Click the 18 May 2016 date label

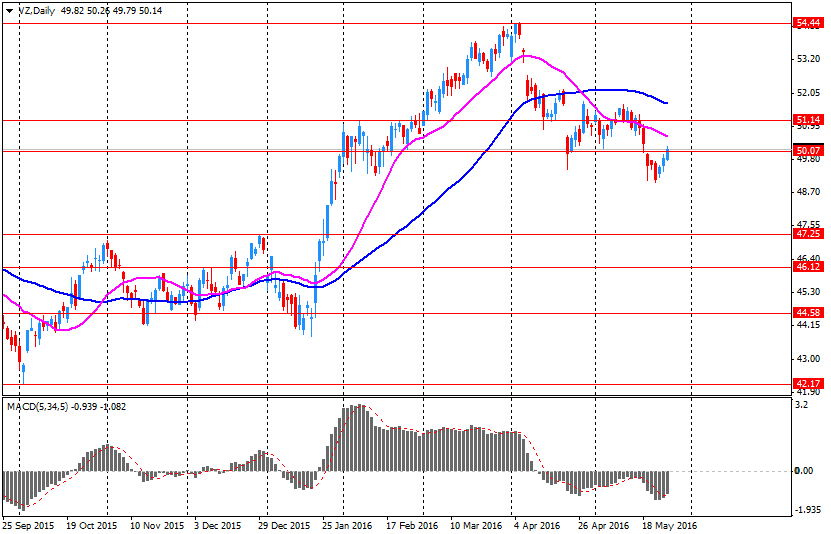[669, 526]
